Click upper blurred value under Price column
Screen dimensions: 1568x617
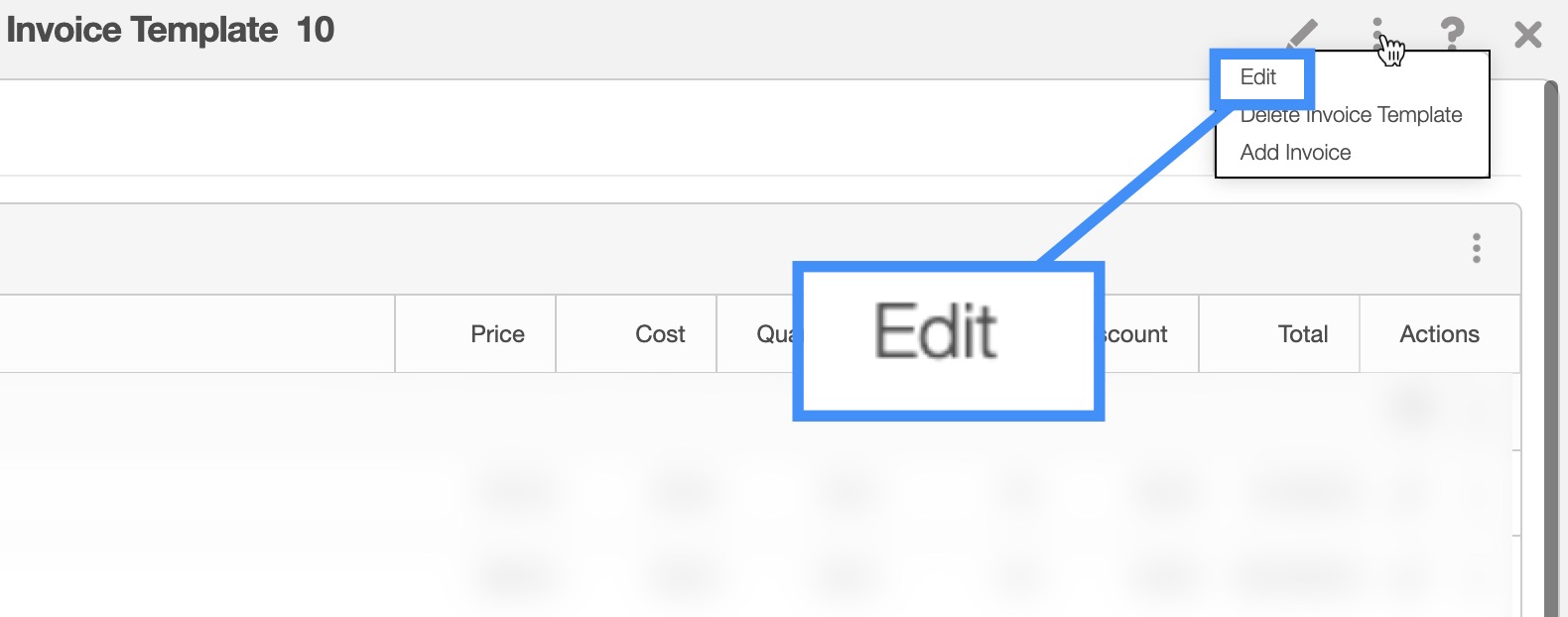517,490
